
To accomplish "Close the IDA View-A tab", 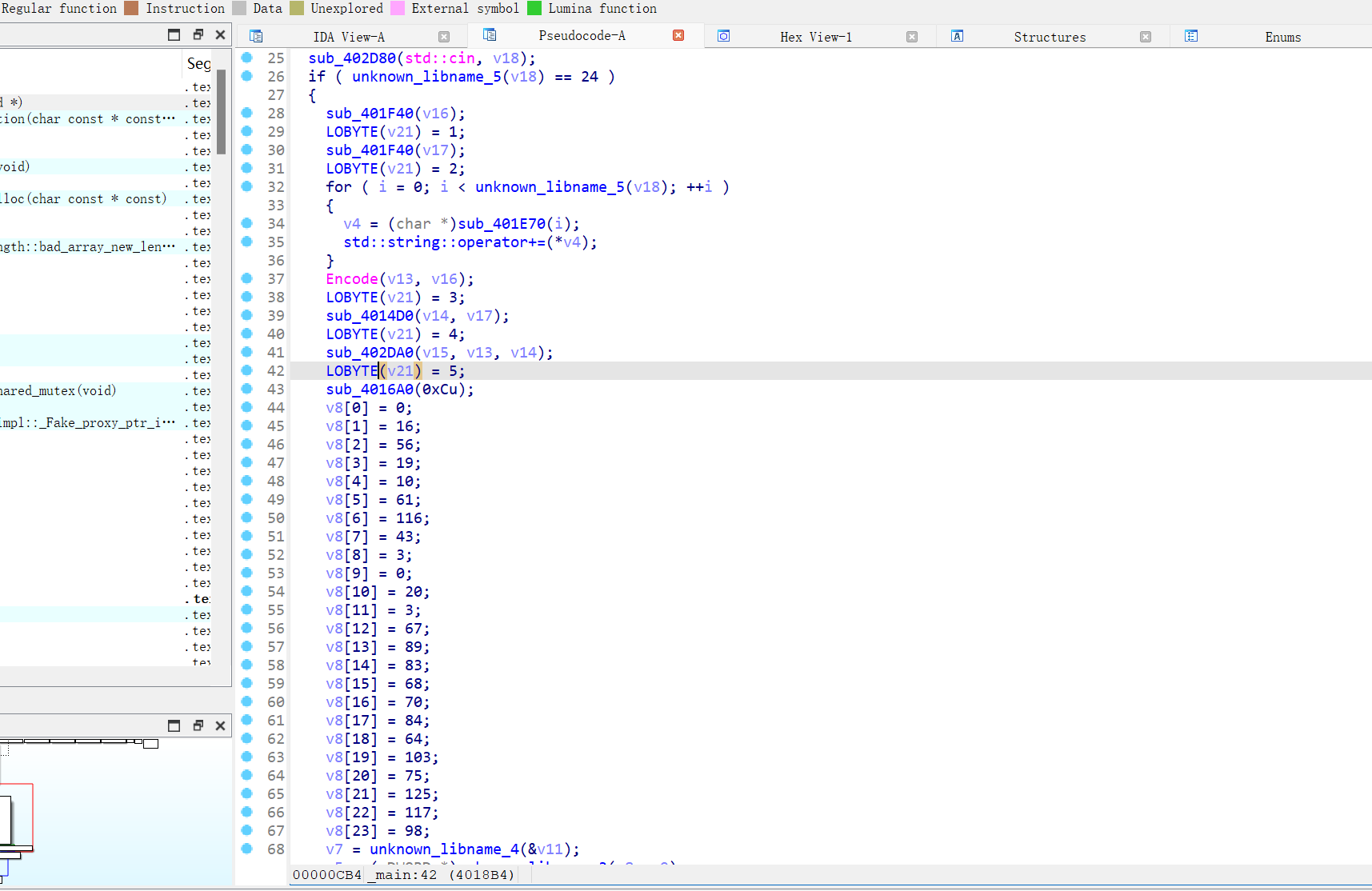I will point(444,37).
